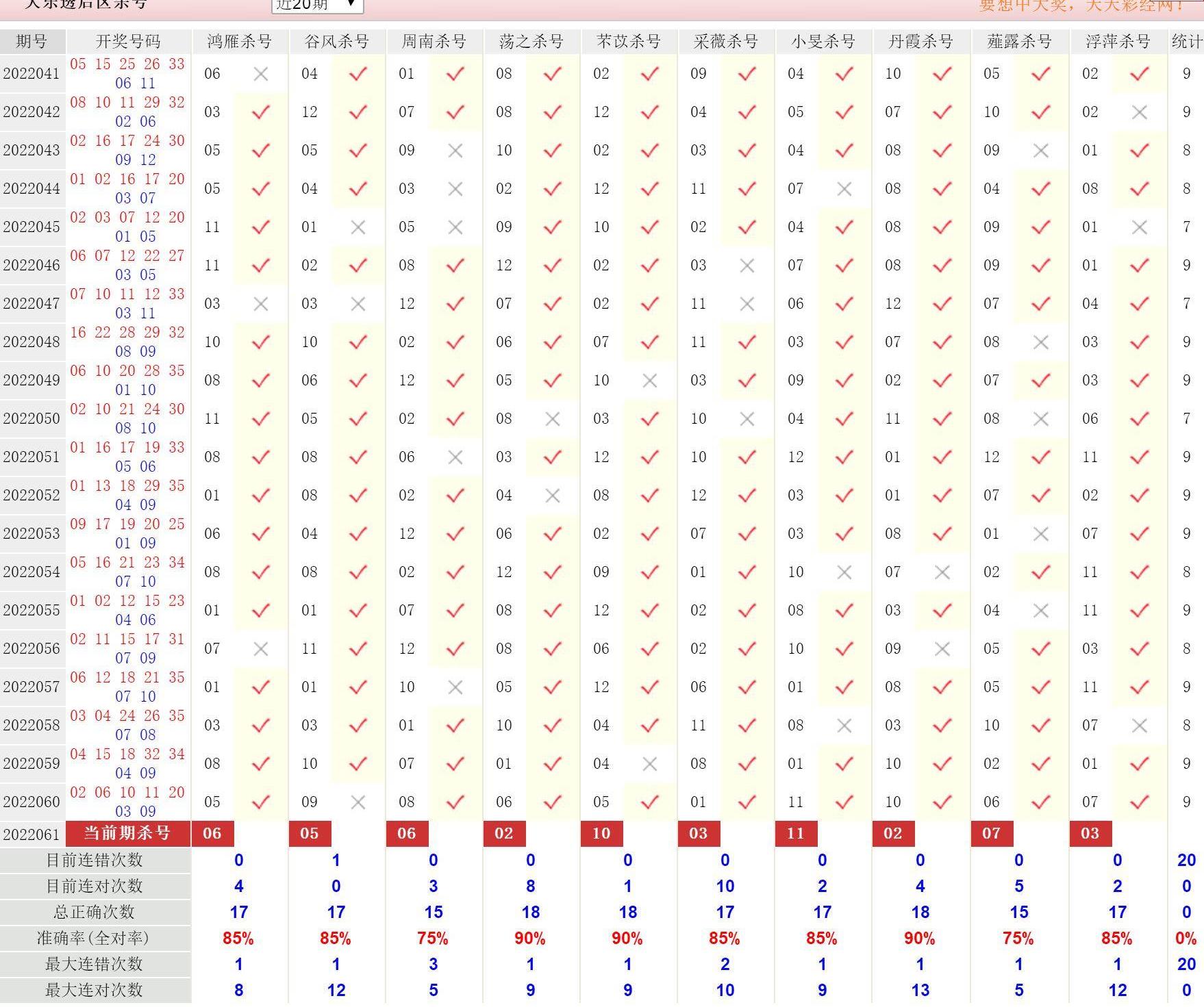Click the cross mark for 采薇杀号 in row 2022046
Image resolution: width=1204 pixels, height=1007 pixels.
click(747, 266)
